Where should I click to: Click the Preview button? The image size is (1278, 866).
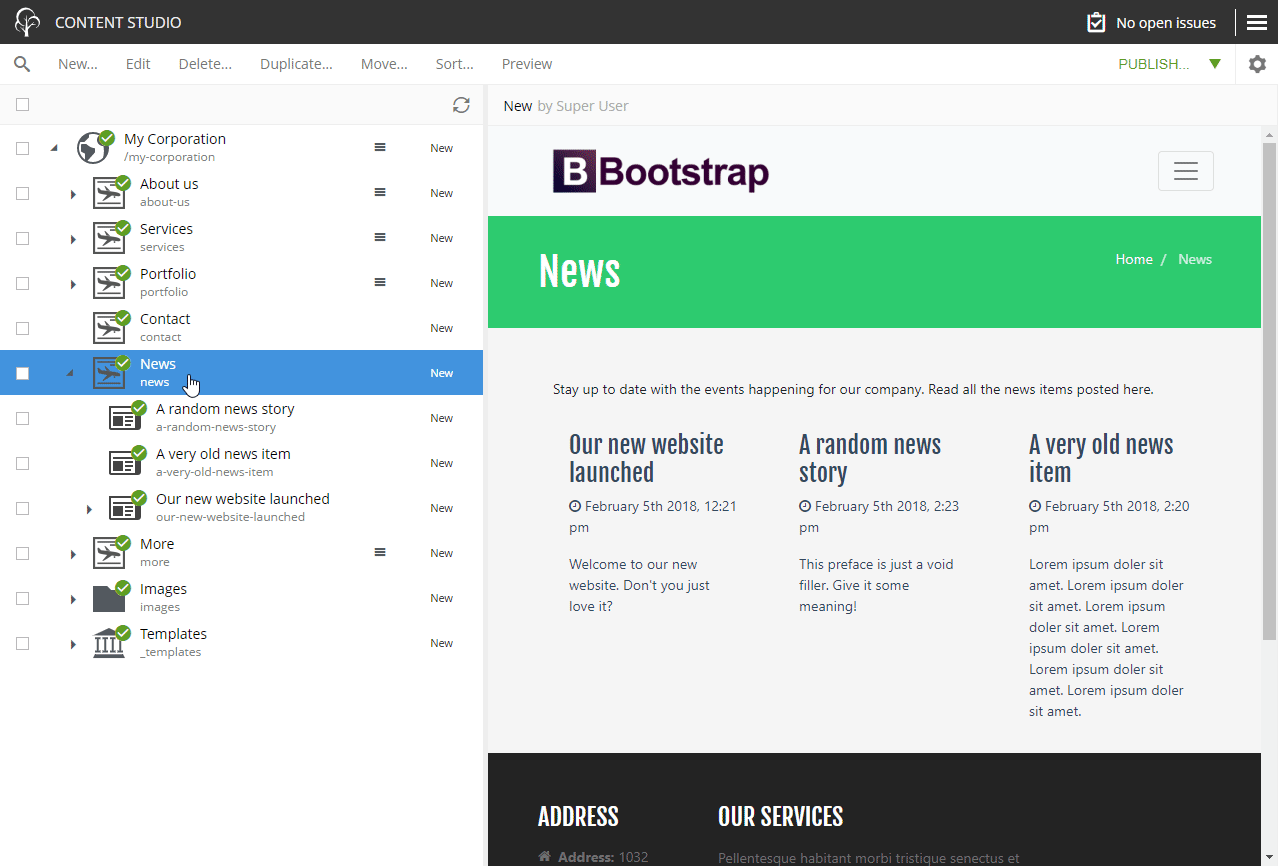(x=526, y=63)
